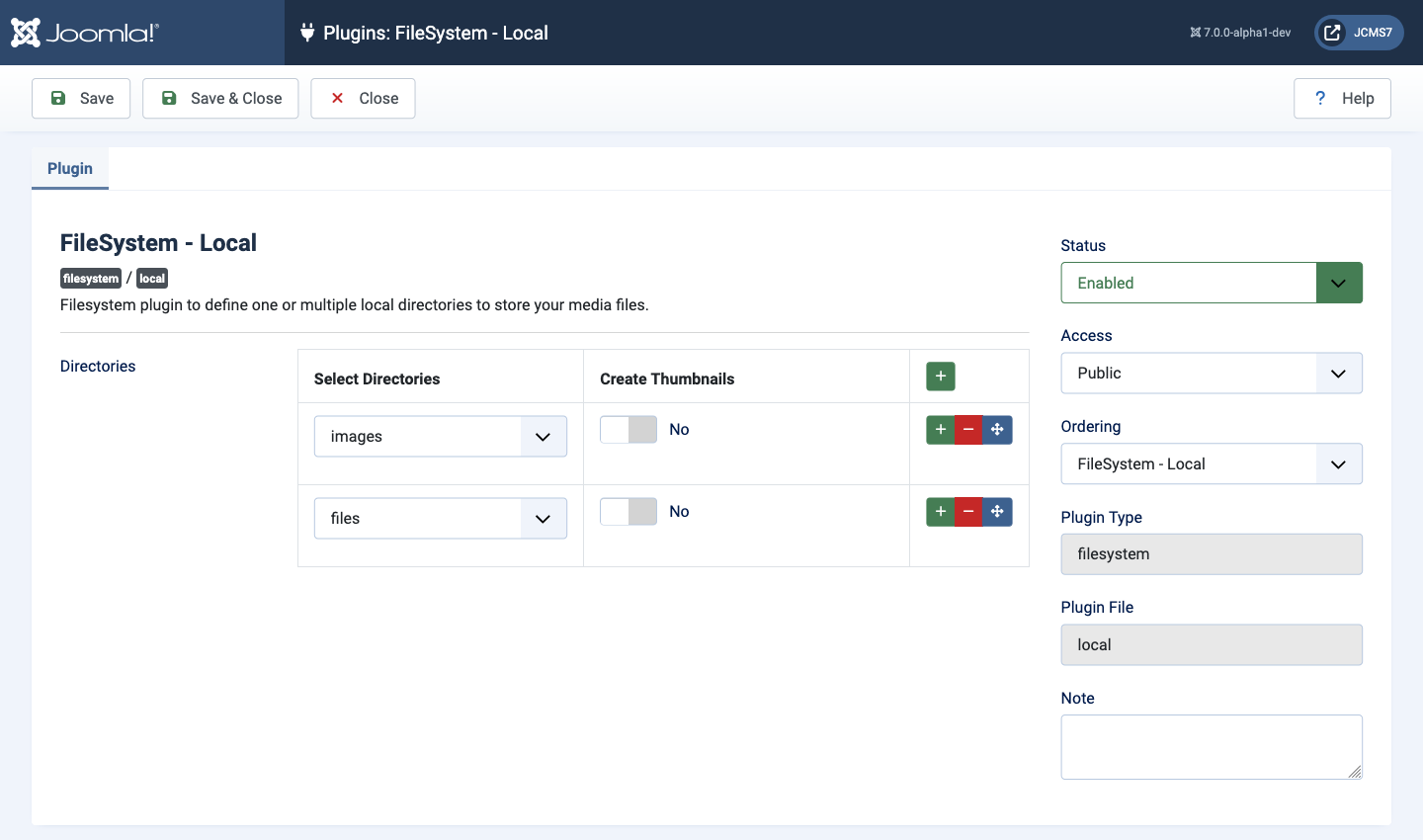
Task: Open the files directory dropdown
Action: point(441,519)
